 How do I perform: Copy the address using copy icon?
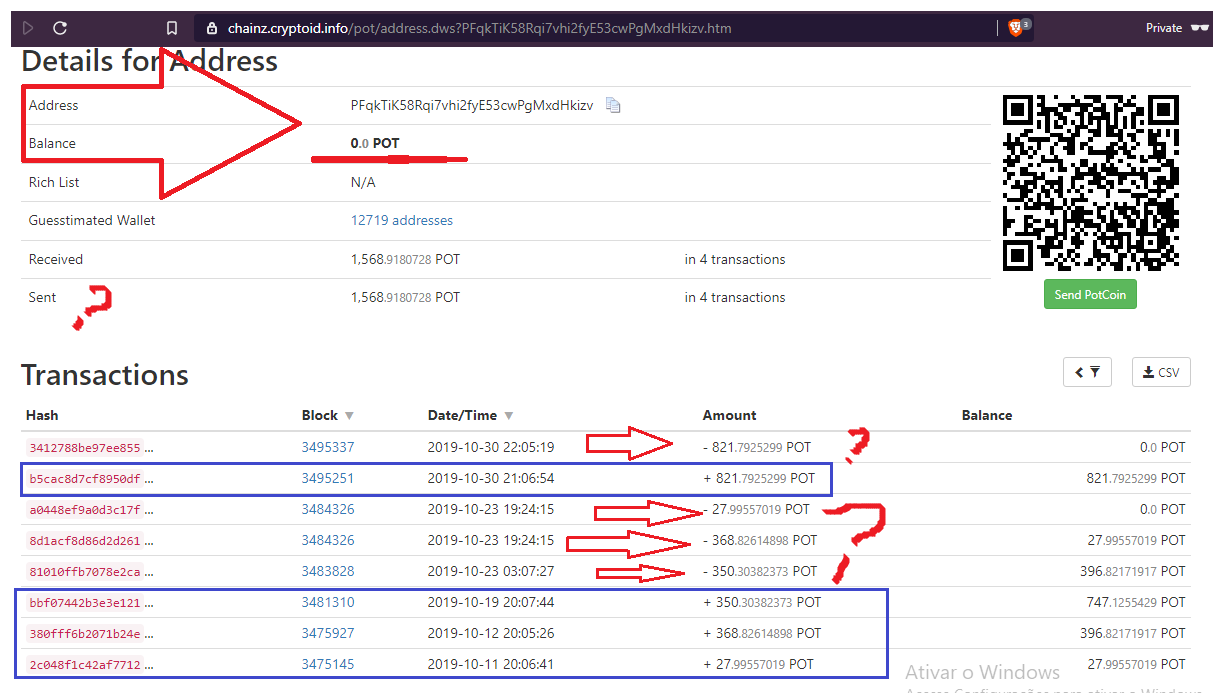613,105
